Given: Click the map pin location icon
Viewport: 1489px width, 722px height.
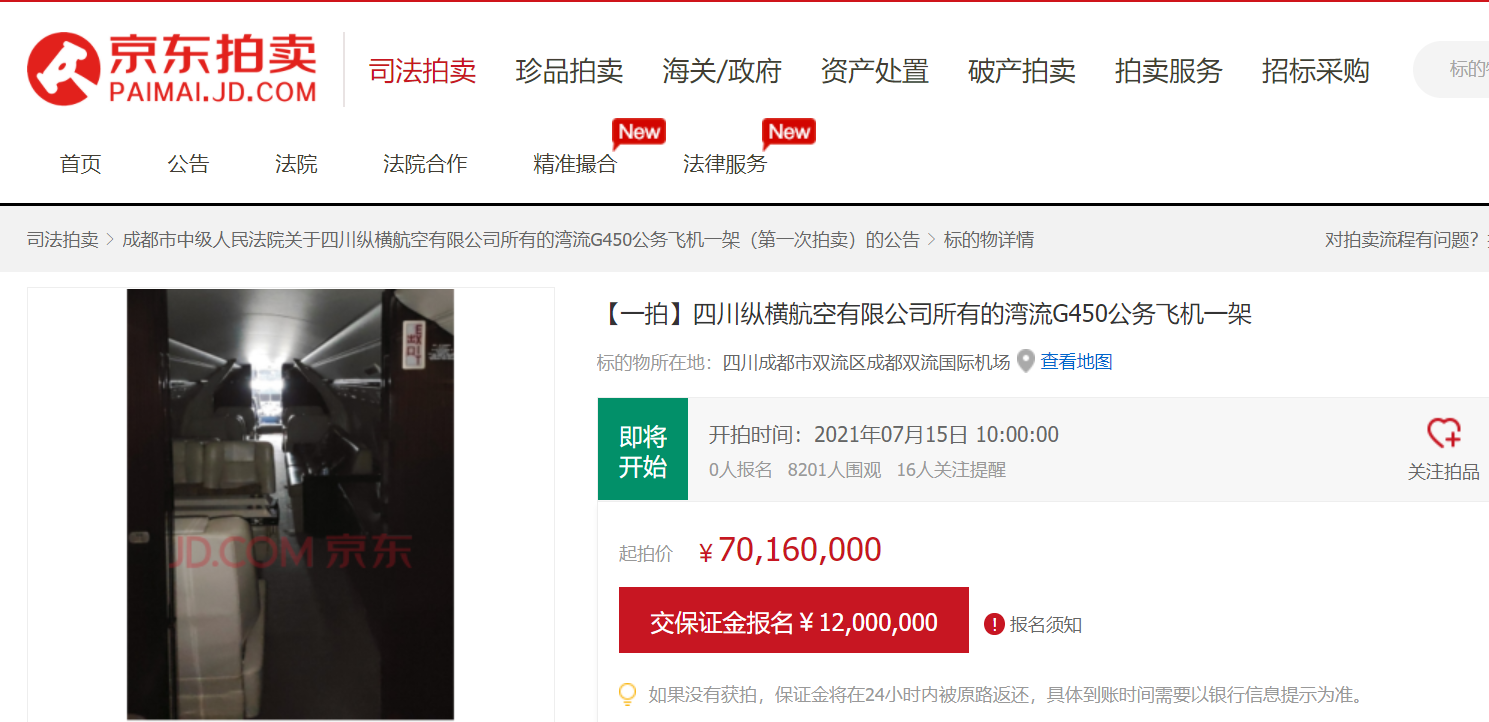Looking at the screenshot, I should (x=1026, y=362).
